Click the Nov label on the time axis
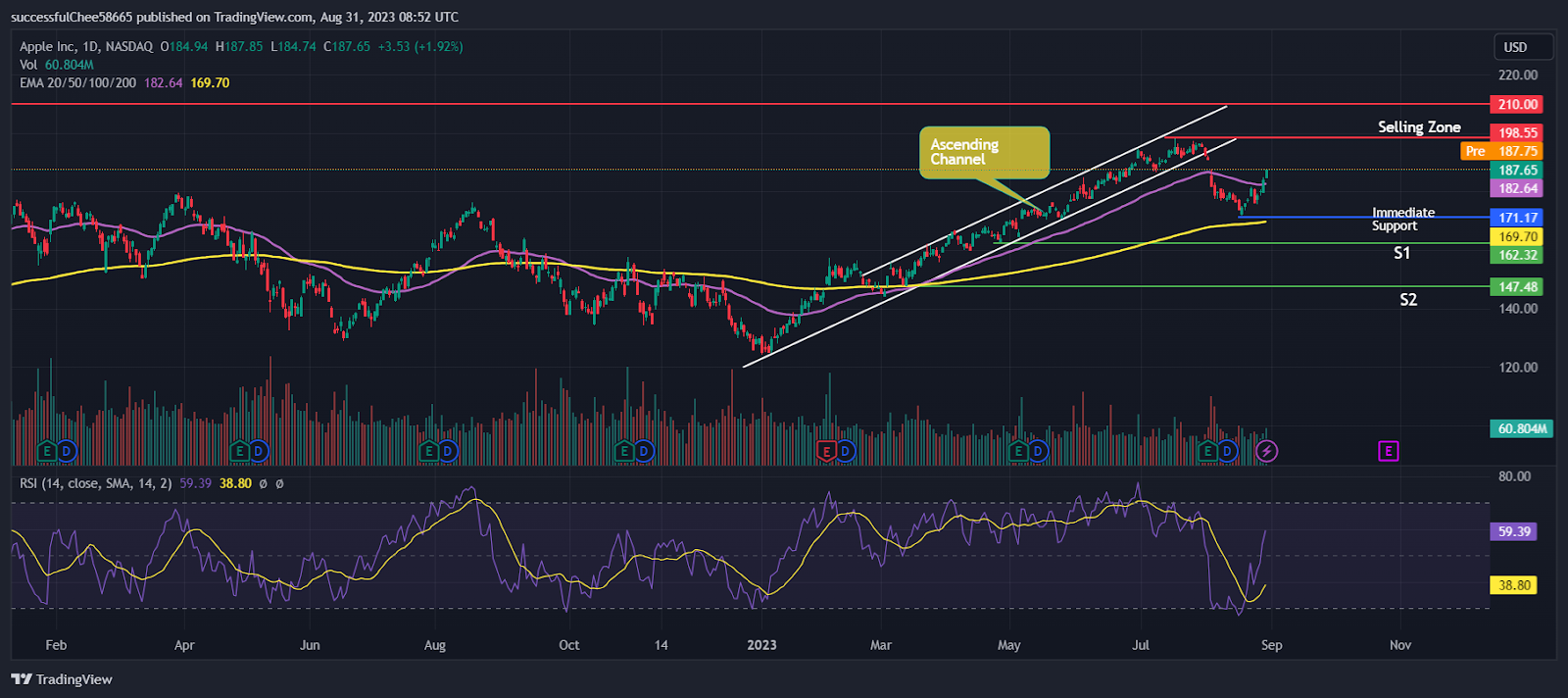 1400,645
